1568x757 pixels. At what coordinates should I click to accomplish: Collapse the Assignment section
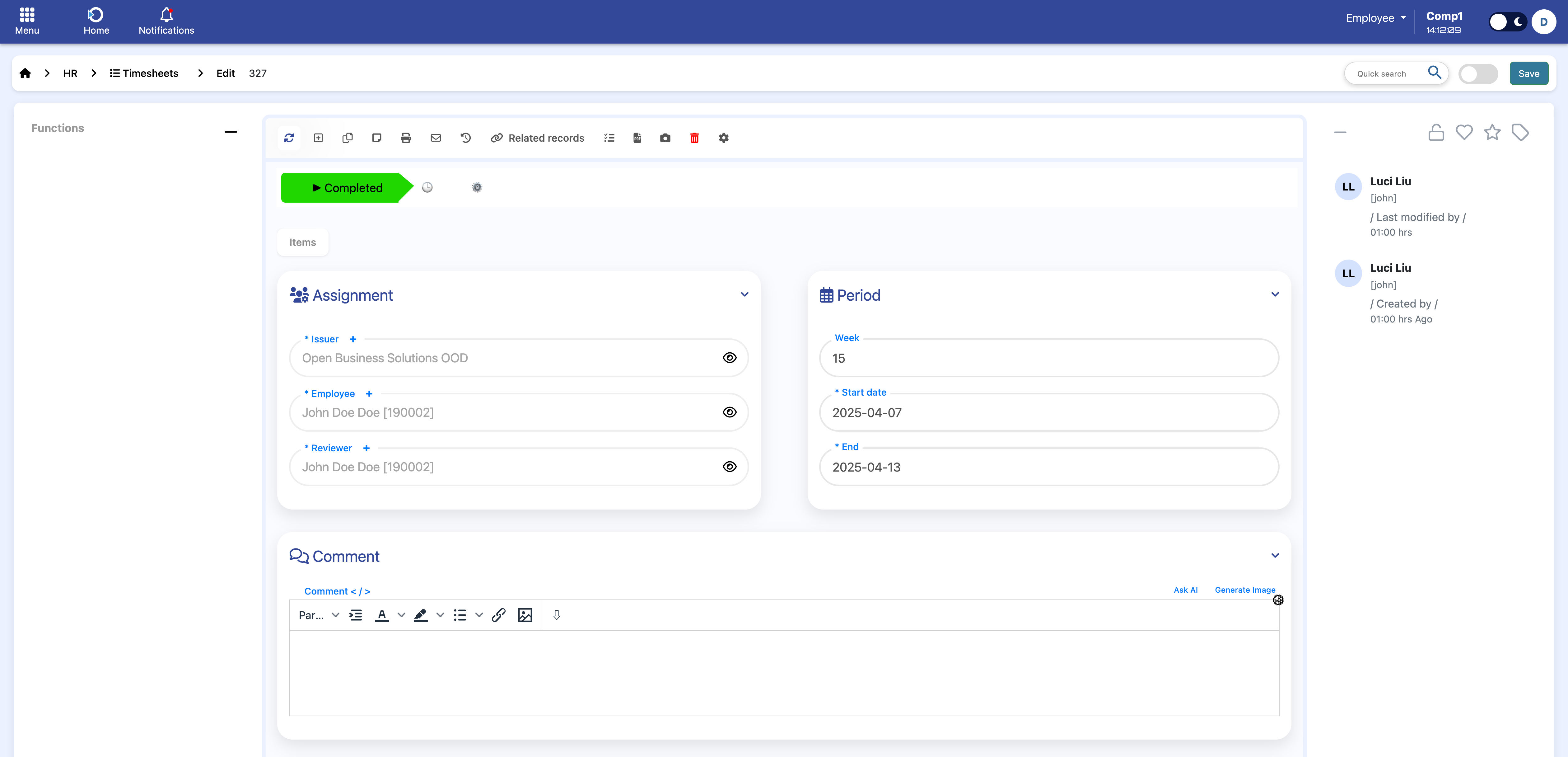[744, 295]
